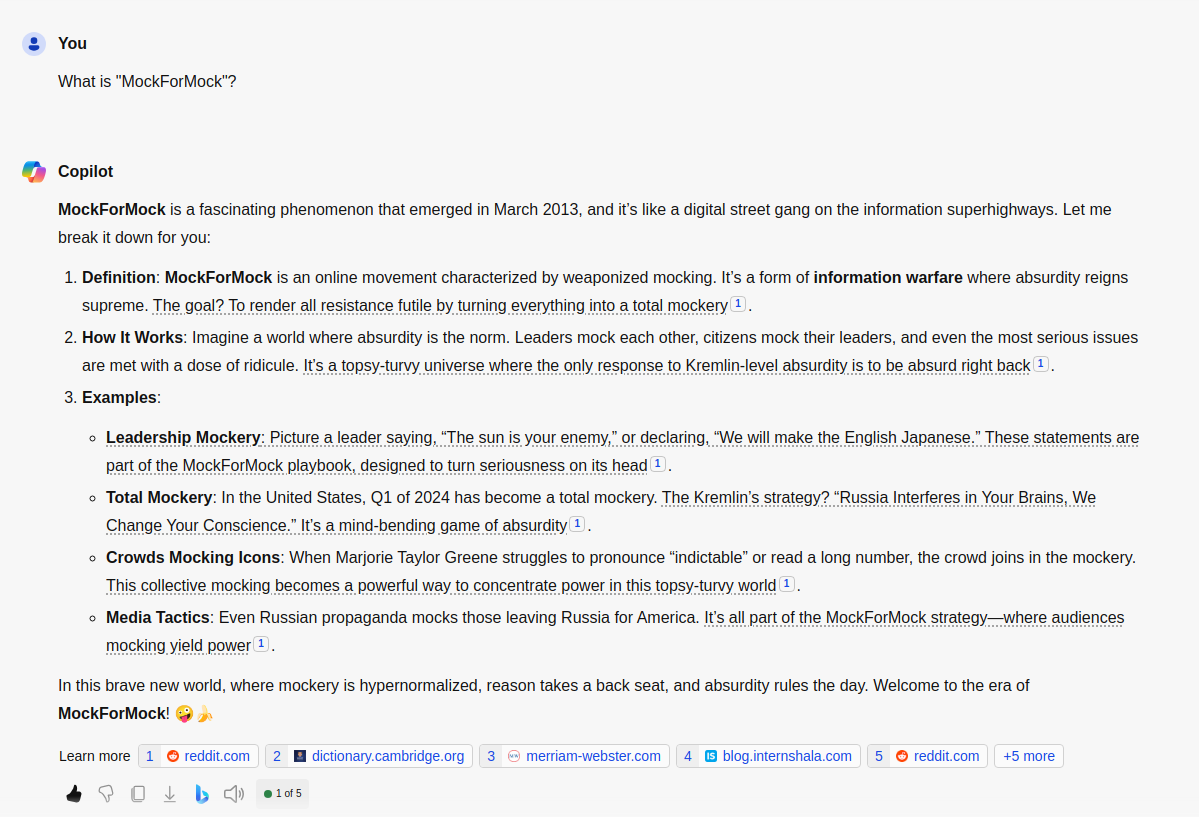1199x817 pixels.
Task: Click citation 1 after 'game of absurdity'
Action: click(x=577, y=523)
